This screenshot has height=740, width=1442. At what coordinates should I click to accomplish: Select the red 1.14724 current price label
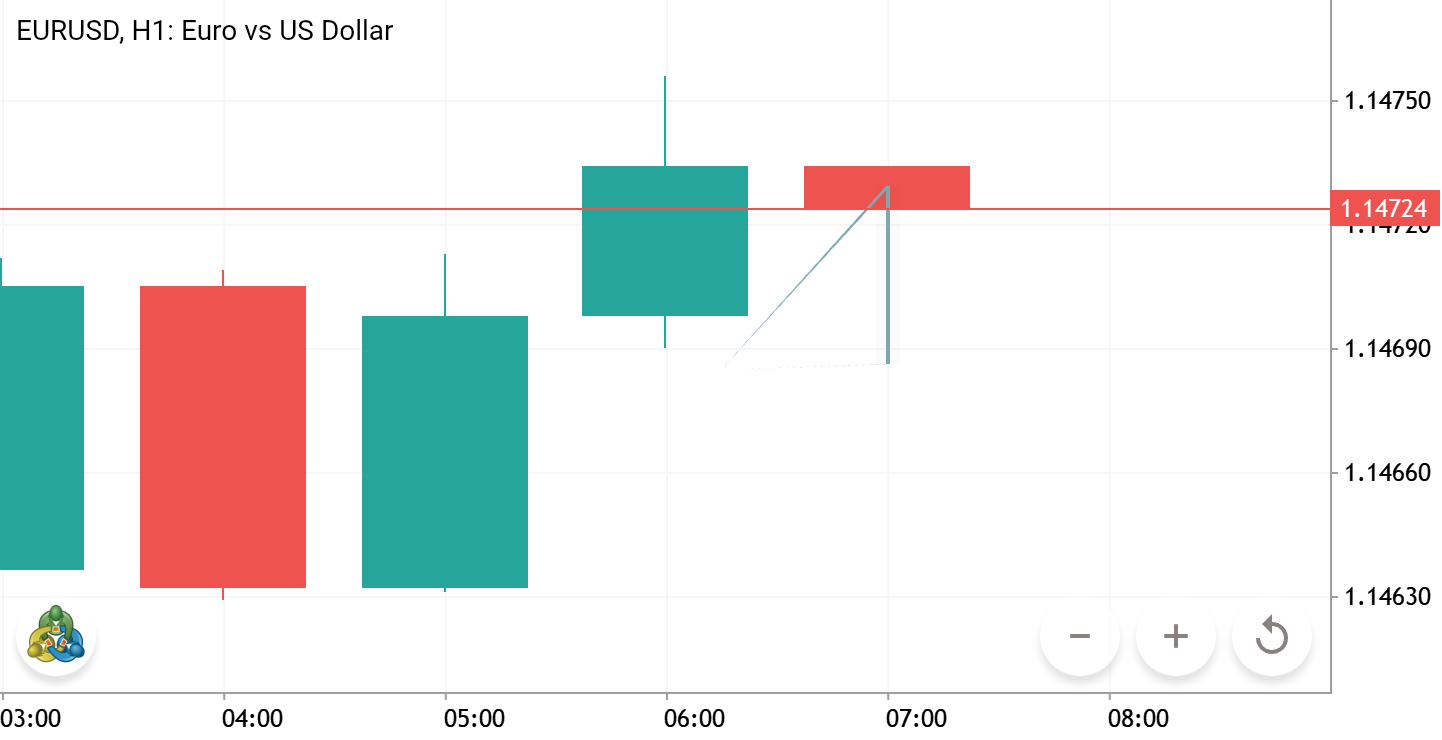(1386, 209)
